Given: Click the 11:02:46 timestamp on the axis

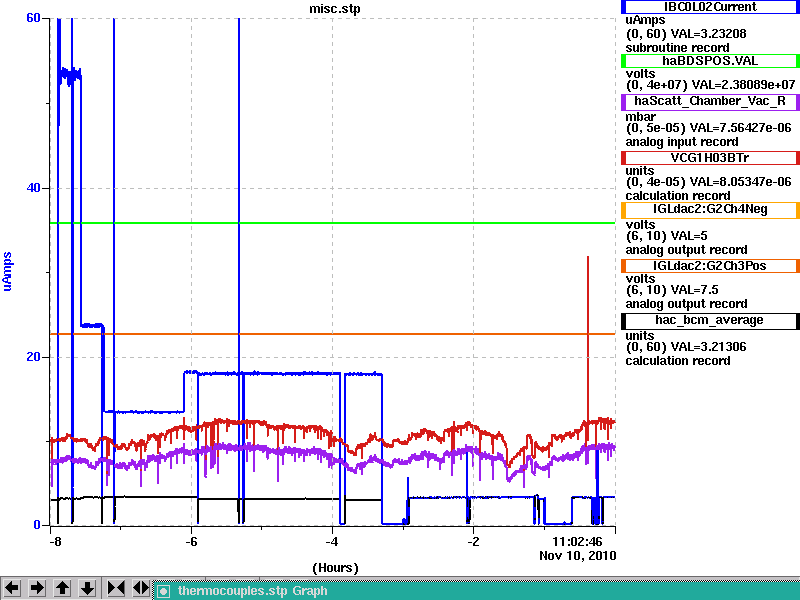Looking at the screenshot, I should [577, 541].
